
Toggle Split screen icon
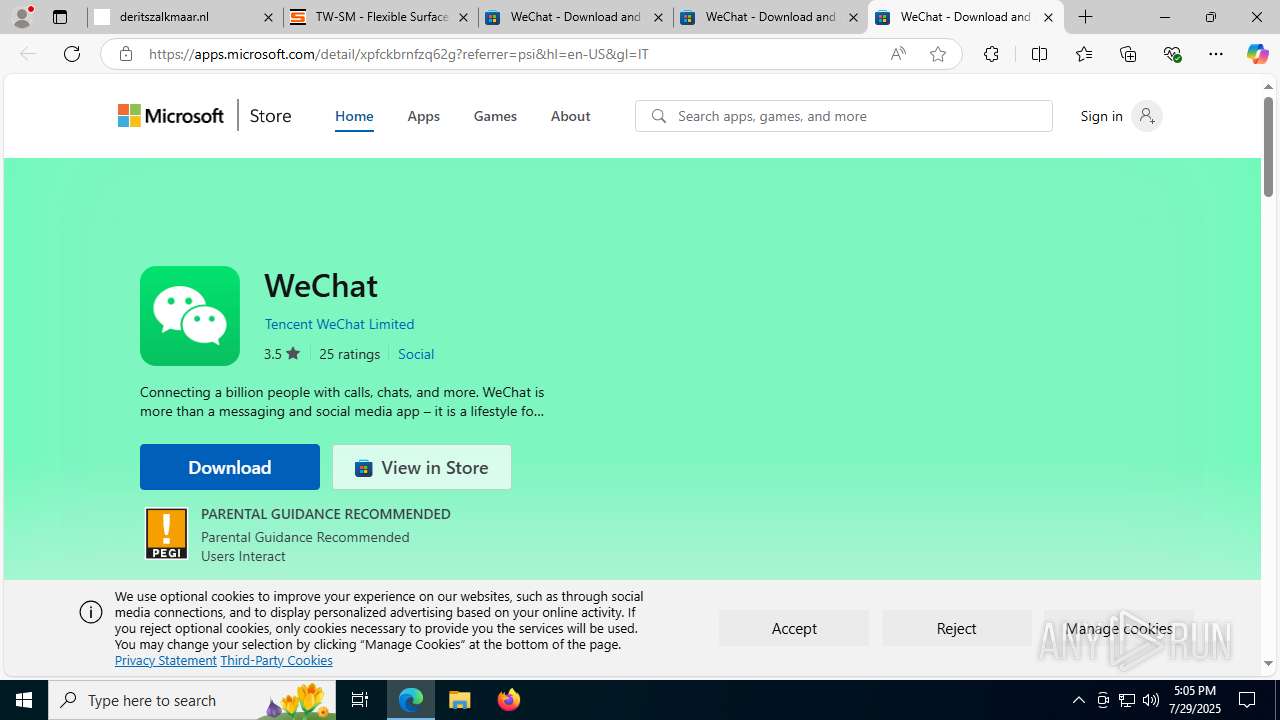[1039, 54]
